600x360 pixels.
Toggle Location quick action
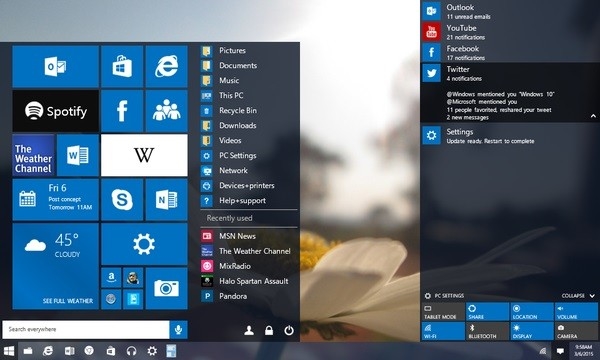tap(532, 312)
